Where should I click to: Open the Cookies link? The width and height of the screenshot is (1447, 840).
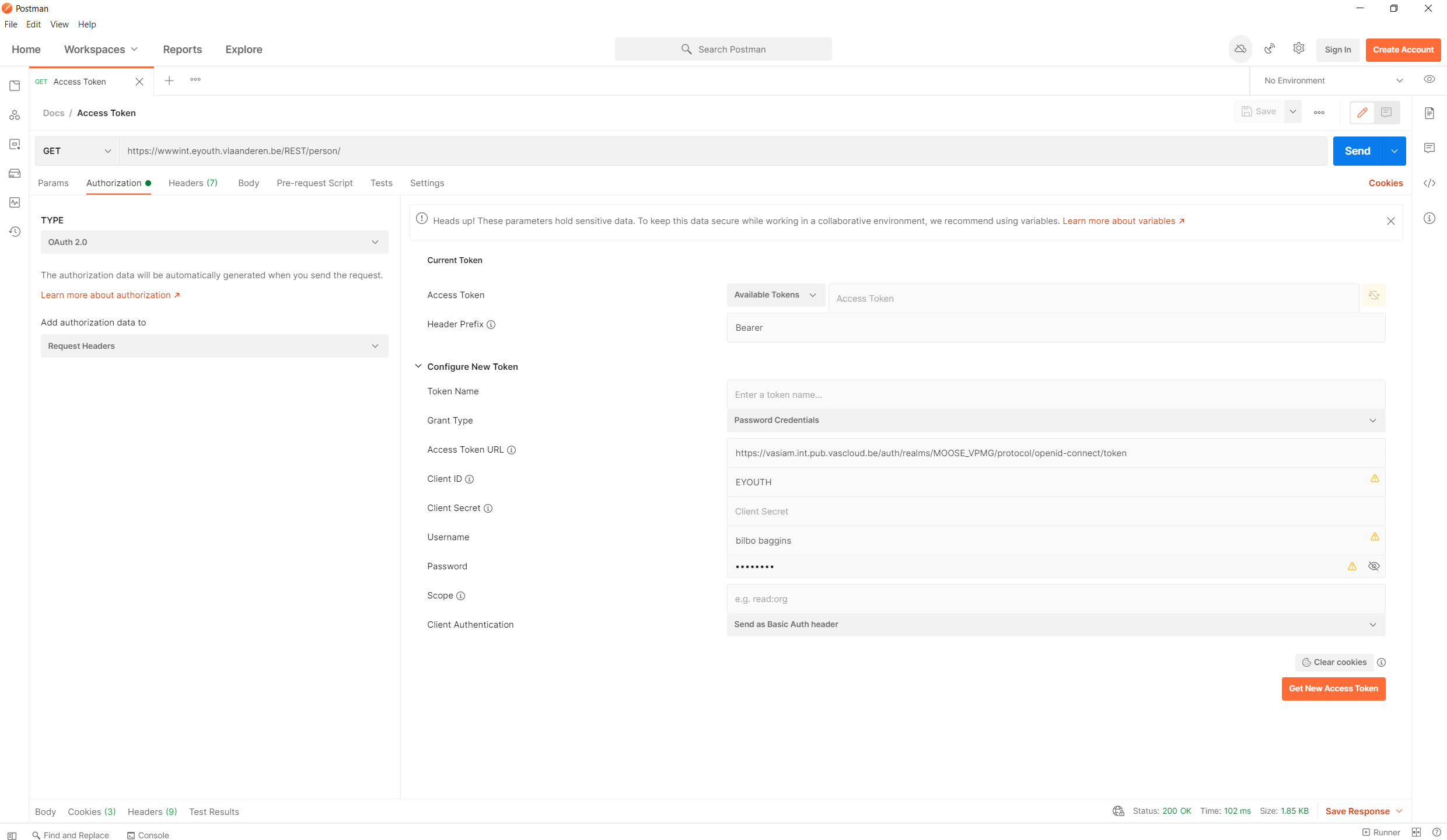[1385, 183]
